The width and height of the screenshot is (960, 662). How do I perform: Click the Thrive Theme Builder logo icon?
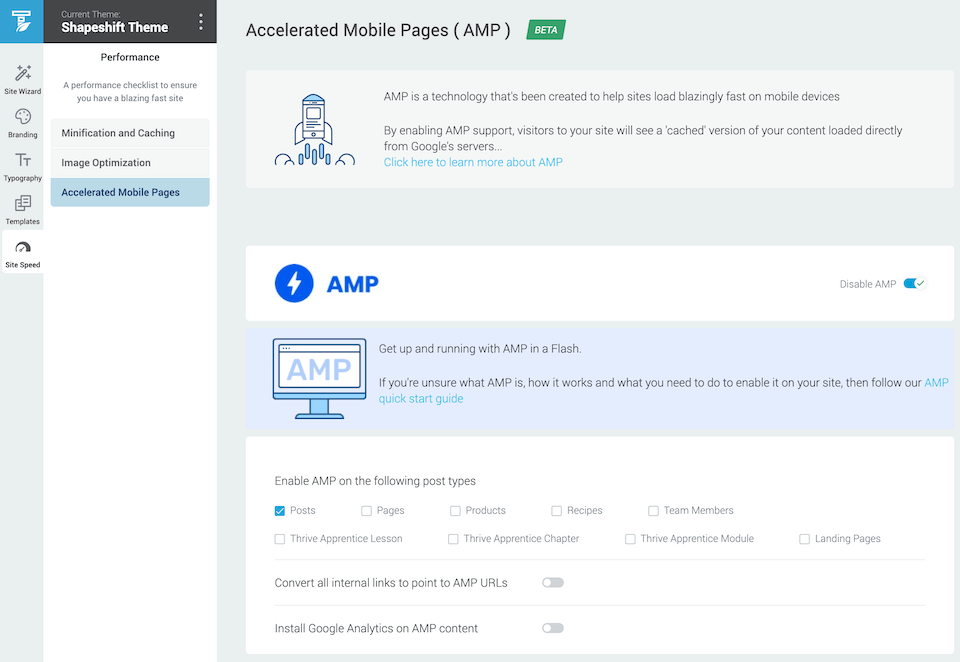[21, 21]
